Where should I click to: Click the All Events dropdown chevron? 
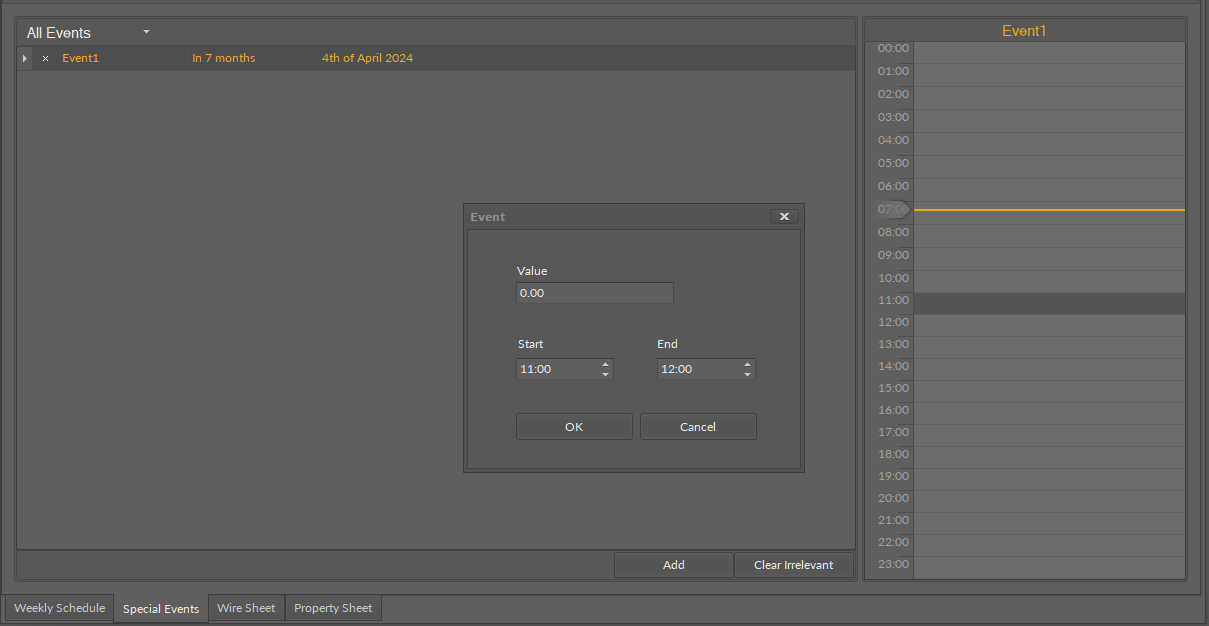[145, 31]
